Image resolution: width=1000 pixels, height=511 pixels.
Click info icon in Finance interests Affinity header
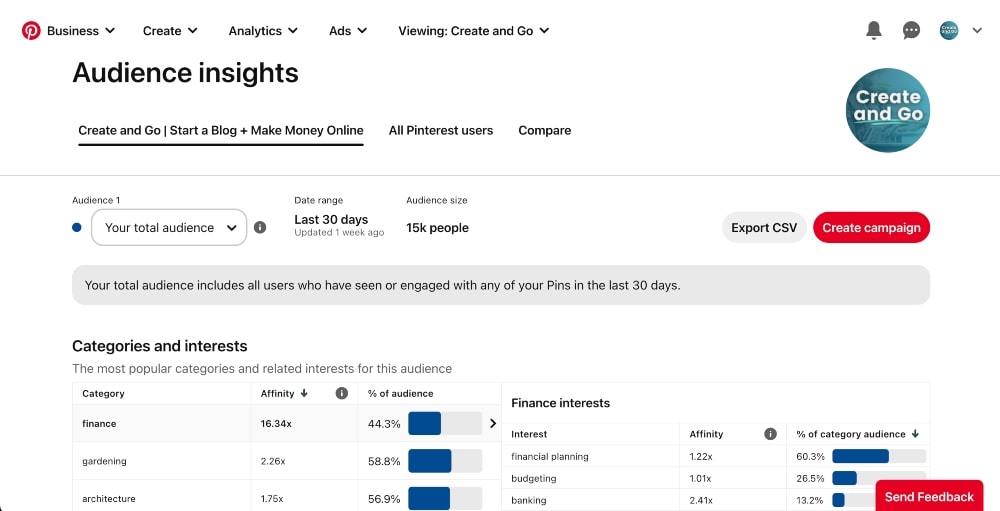click(770, 434)
